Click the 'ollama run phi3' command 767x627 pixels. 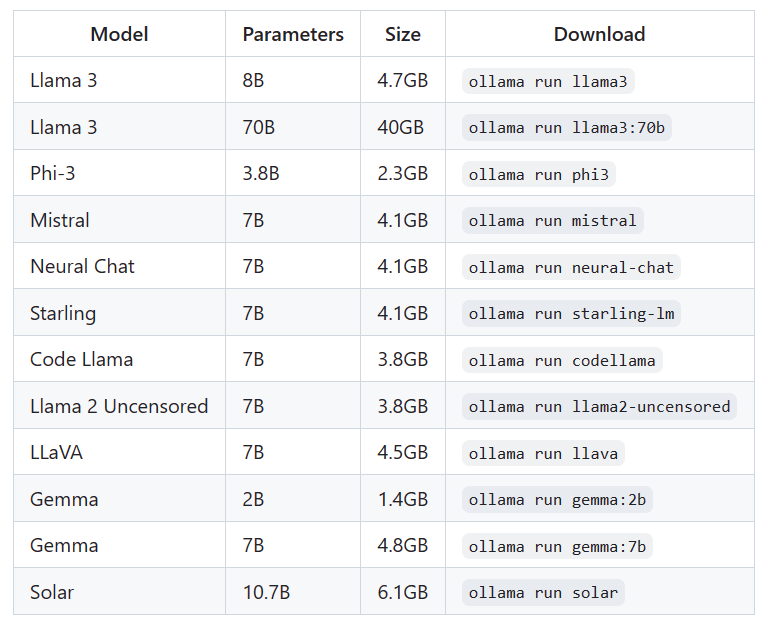[538, 174]
